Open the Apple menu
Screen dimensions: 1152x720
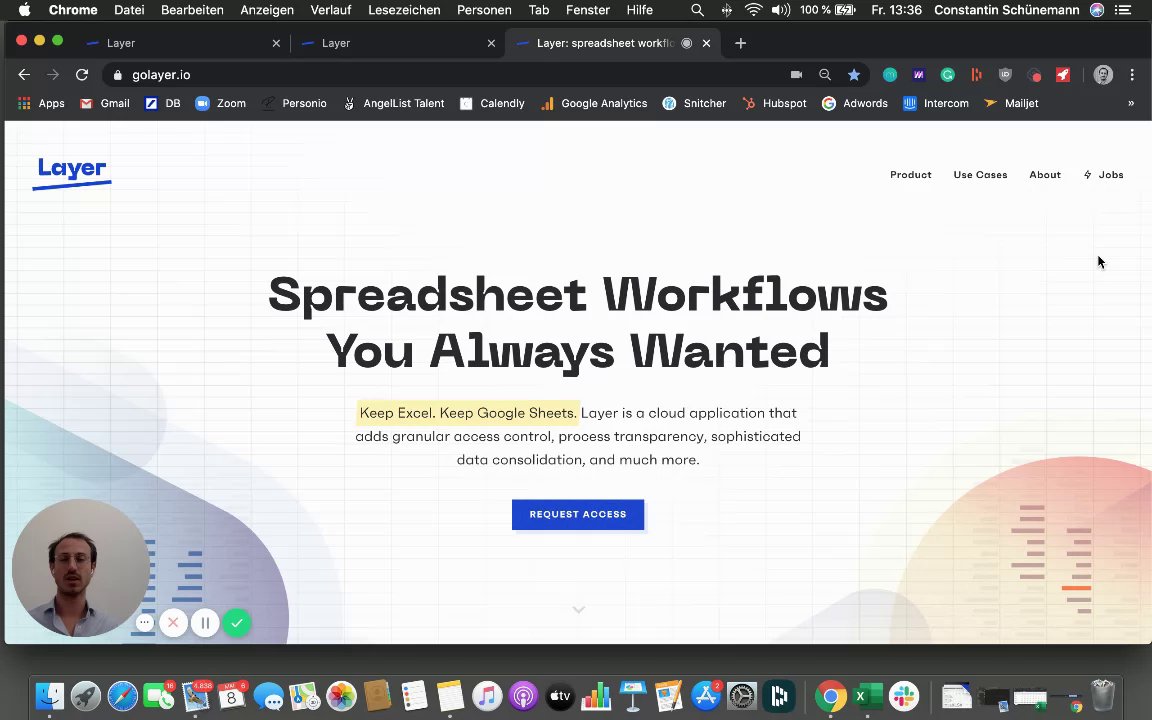(24, 10)
